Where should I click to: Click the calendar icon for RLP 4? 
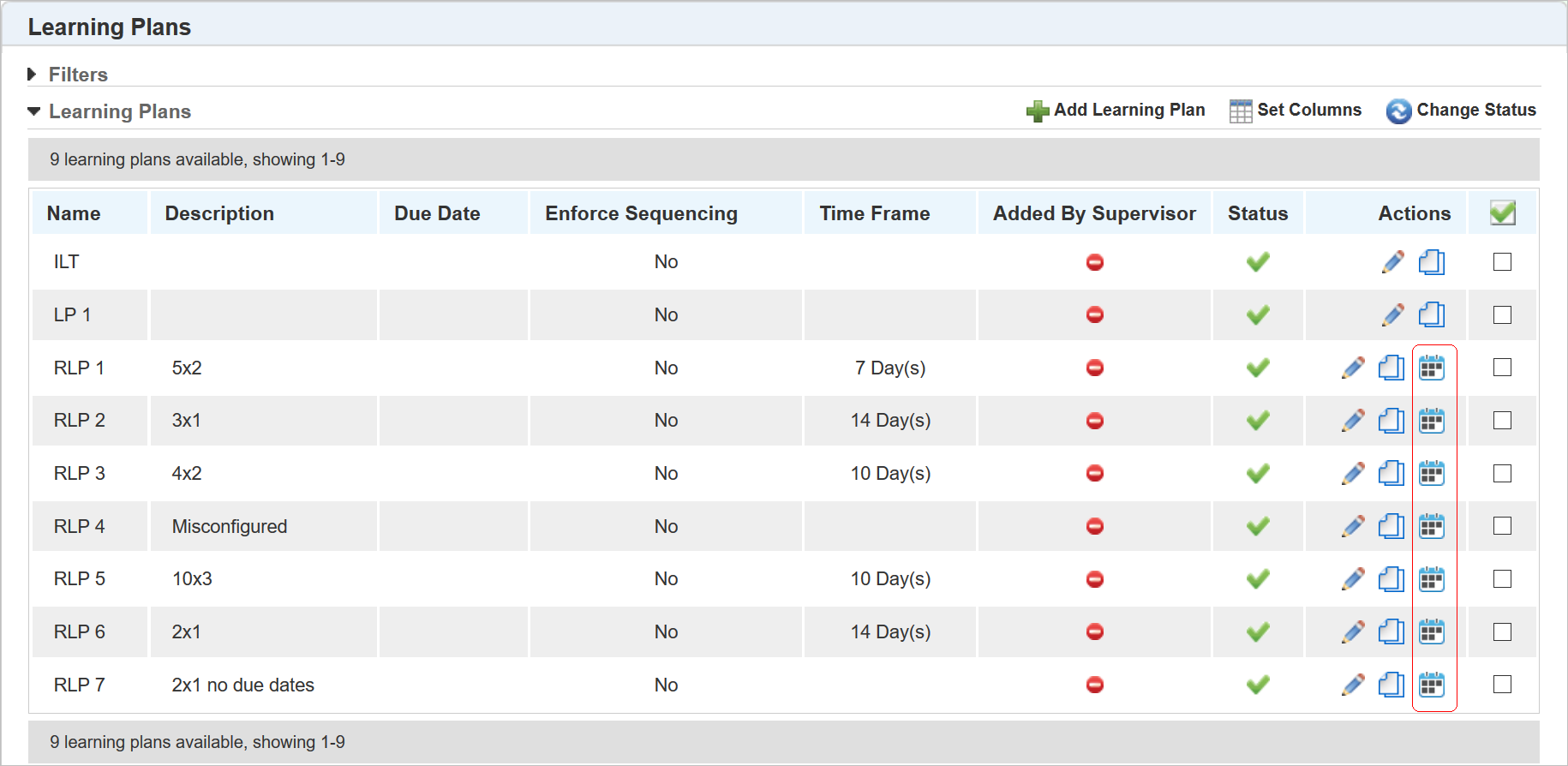pos(1432,526)
